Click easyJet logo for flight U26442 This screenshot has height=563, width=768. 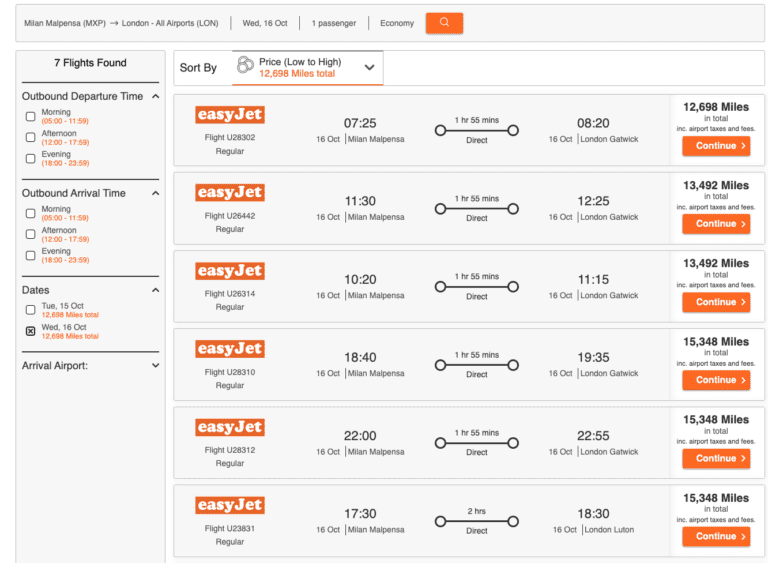pyautogui.click(x=230, y=193)
